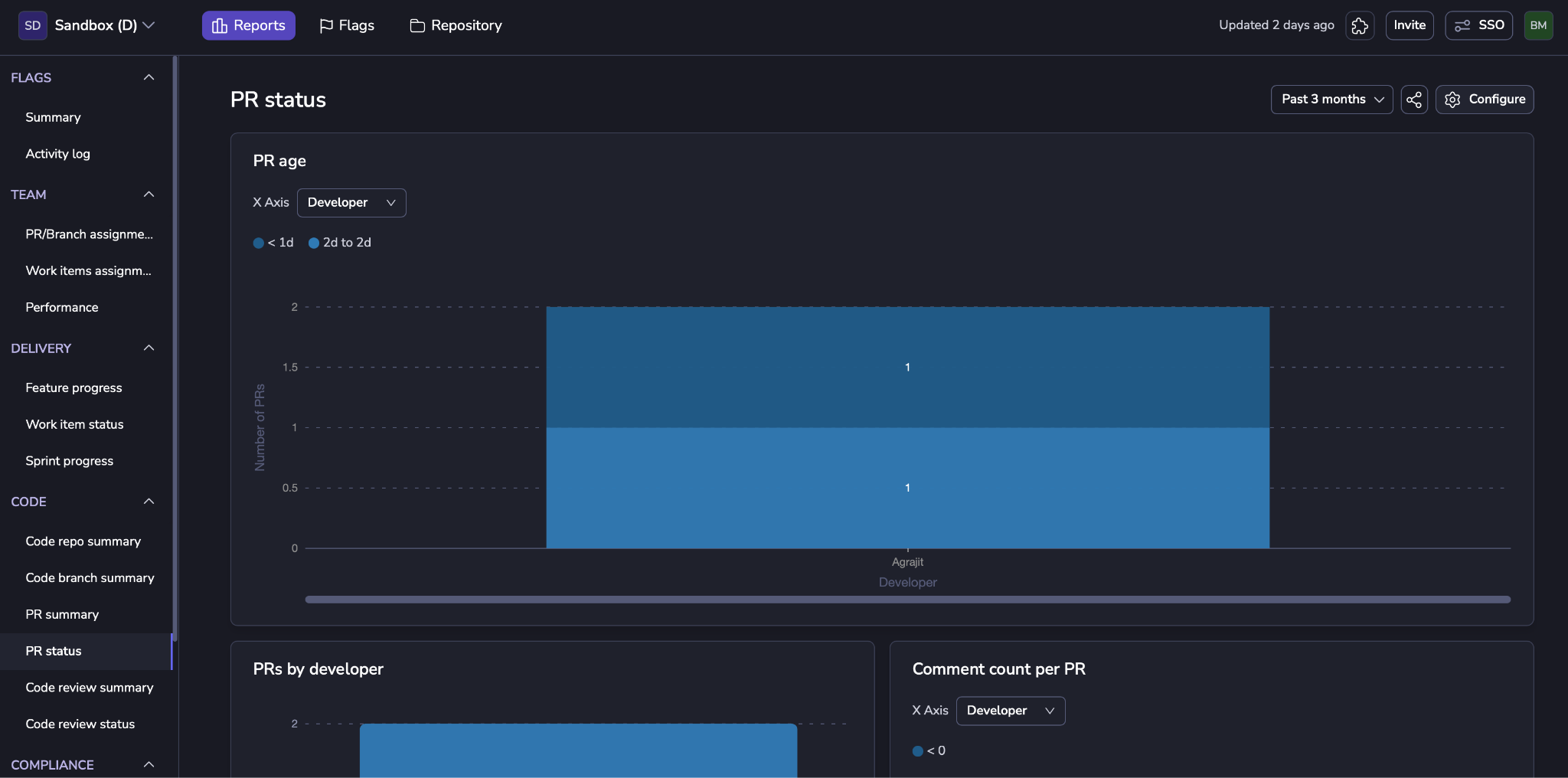The height and width of the screenshot is (778, 1568).
Task: Click the lower light bar segment for Agrajit
Action: point(907,488)
